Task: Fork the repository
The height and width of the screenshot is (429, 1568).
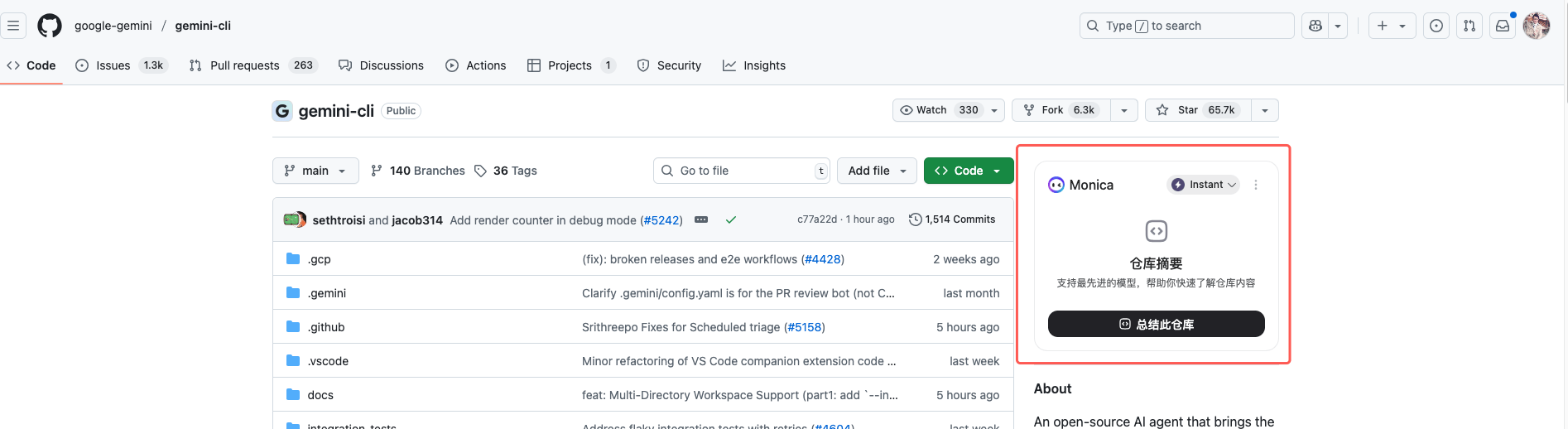Action: pyautogui.click(x=1061, y=110)
